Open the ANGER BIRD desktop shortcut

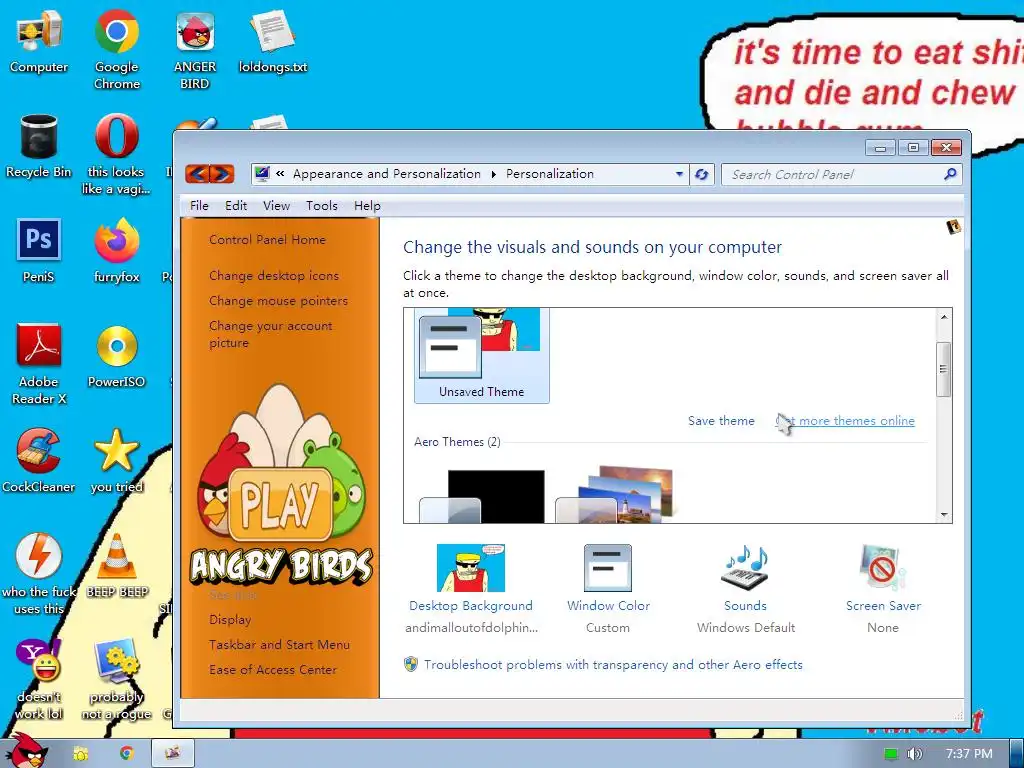coord(195,49)
